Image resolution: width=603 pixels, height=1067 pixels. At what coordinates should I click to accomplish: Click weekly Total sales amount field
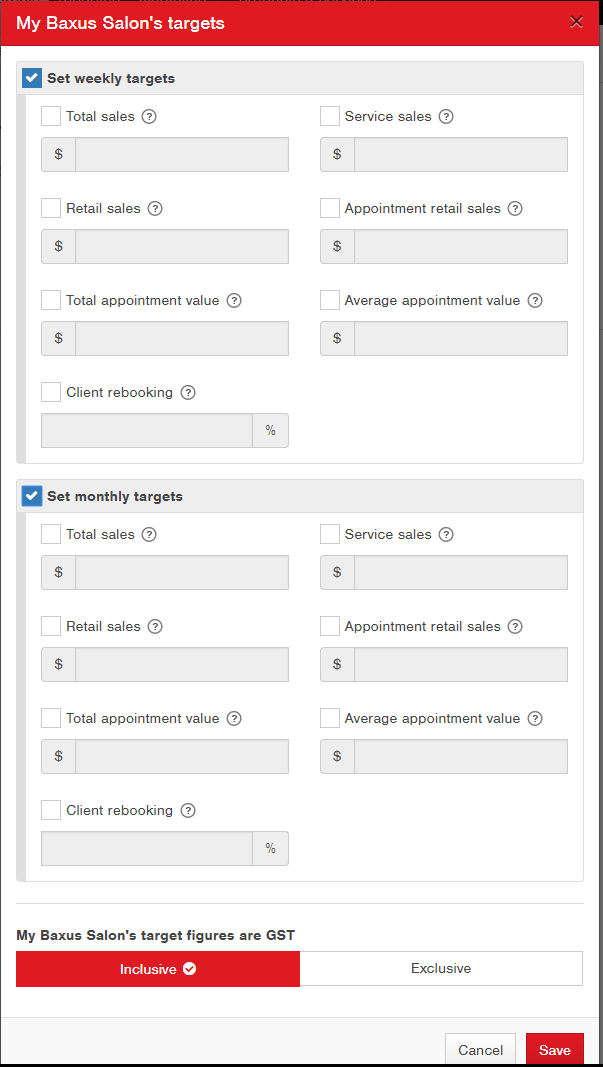[182, 154]
